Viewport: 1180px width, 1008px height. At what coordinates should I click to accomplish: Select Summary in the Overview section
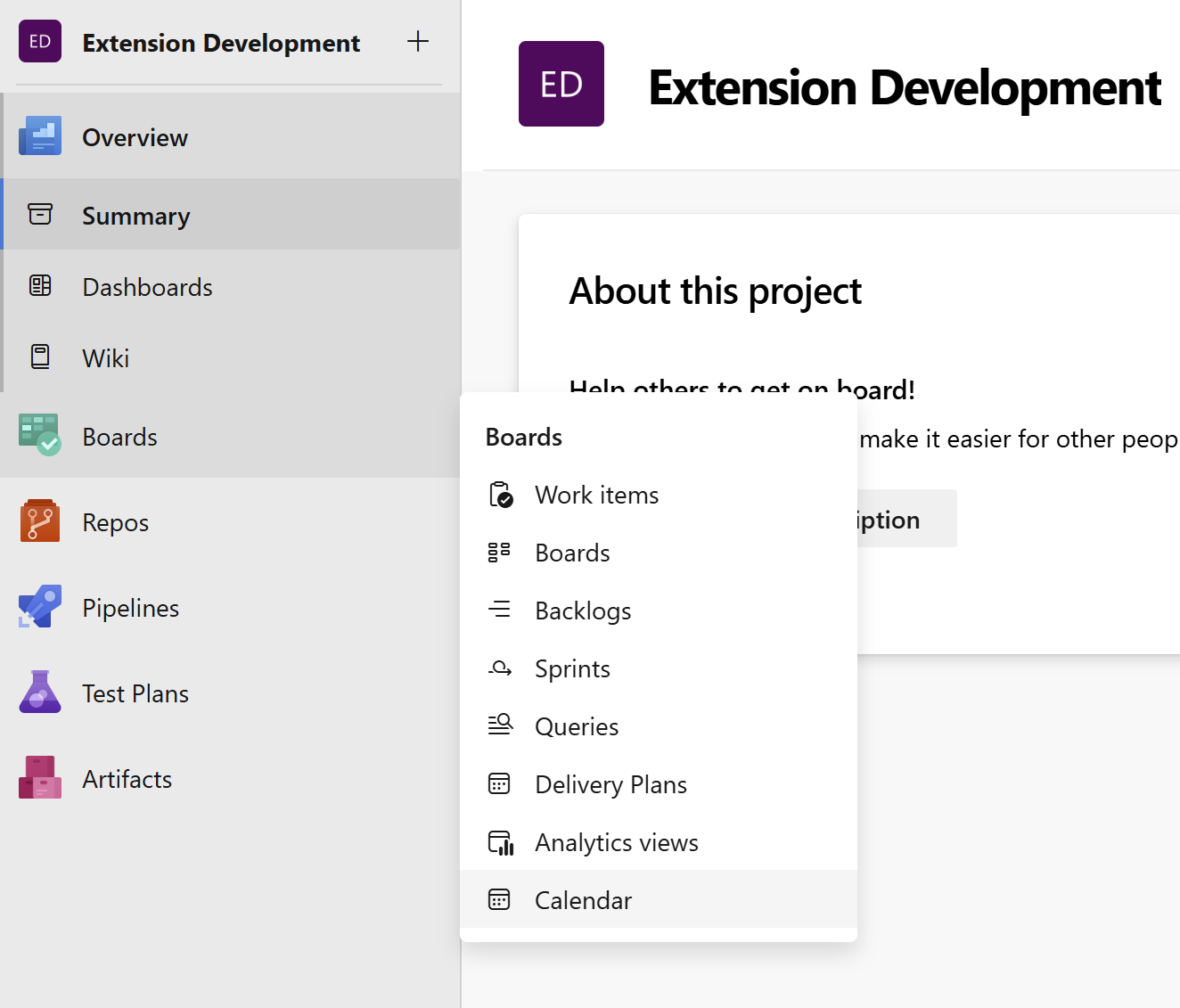[x=135, y=216]
